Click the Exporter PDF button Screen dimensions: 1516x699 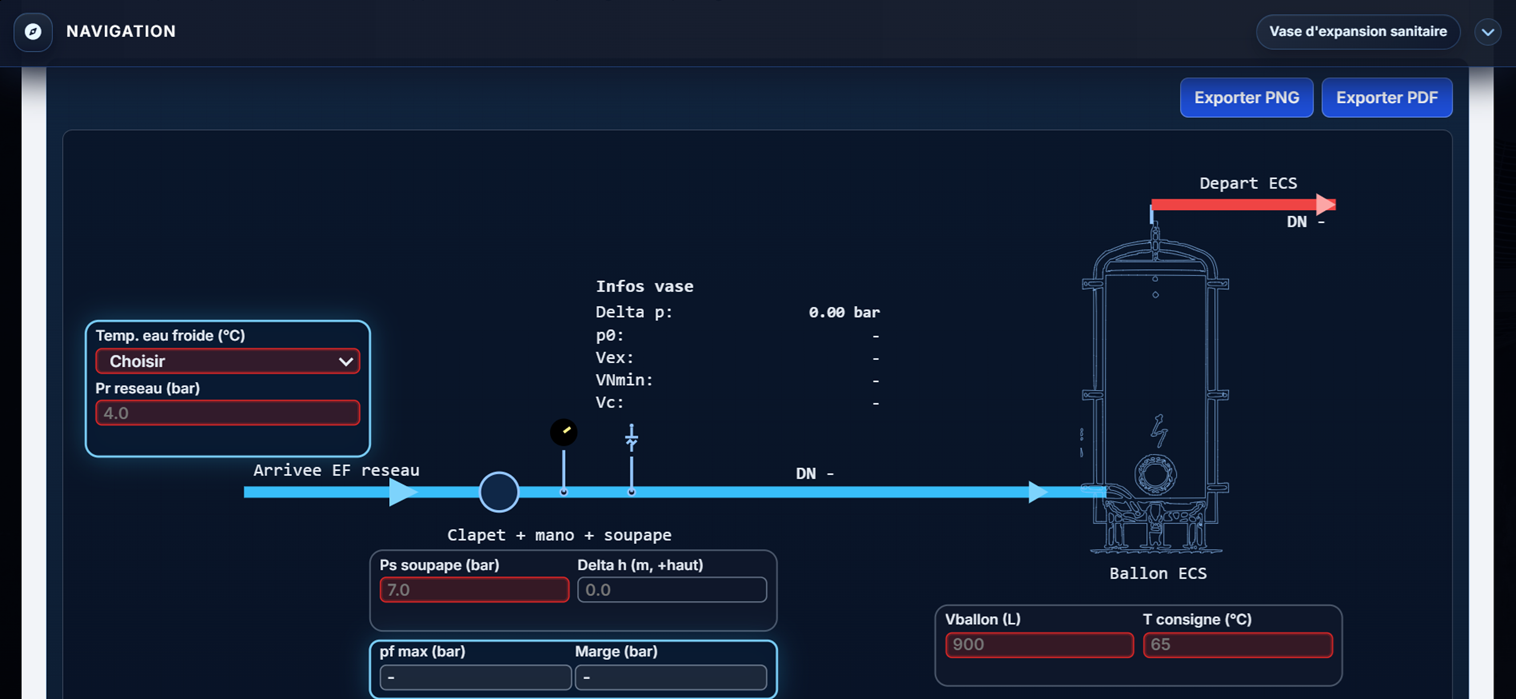coord(1387,98)
